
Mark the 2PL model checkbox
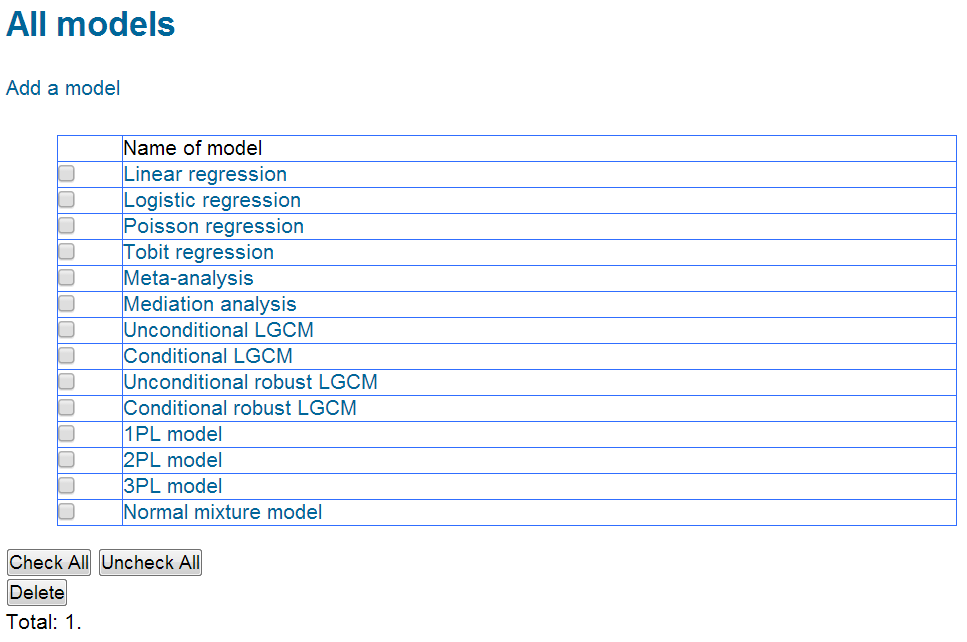click(66, 460)
